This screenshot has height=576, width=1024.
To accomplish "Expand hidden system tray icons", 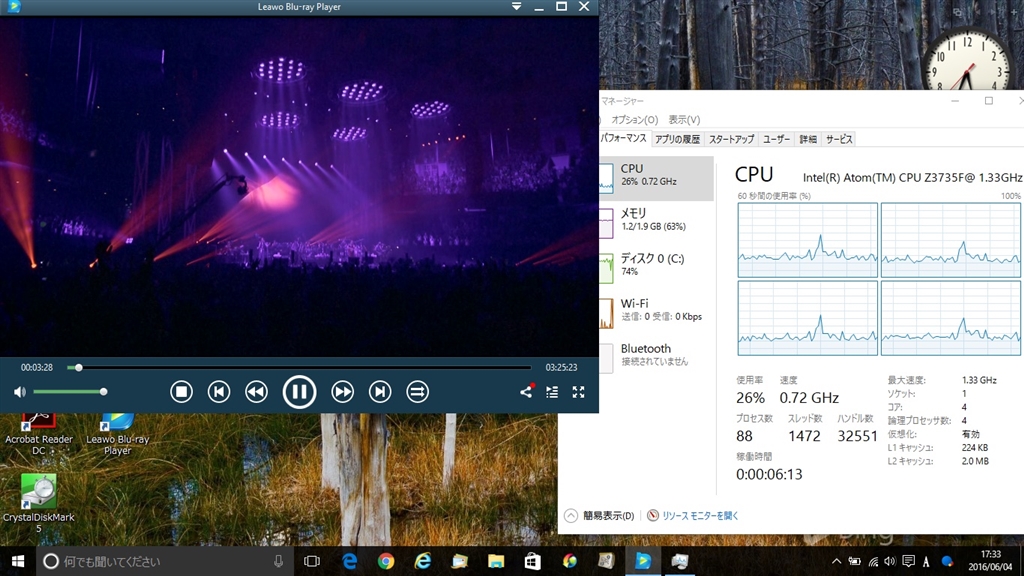I will (x=836, y=561).
